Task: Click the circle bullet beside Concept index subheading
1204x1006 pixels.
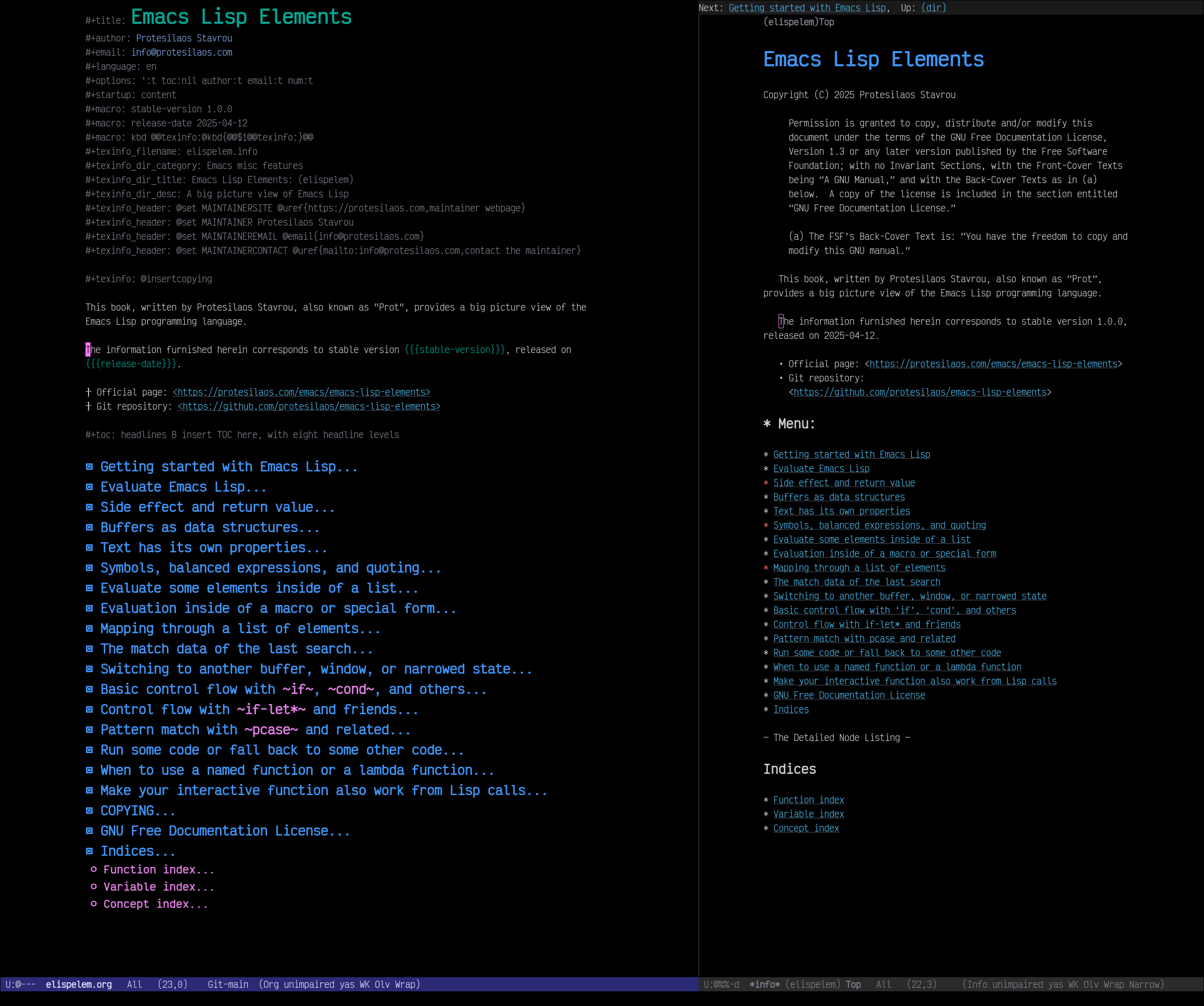Action: (94, 904)
